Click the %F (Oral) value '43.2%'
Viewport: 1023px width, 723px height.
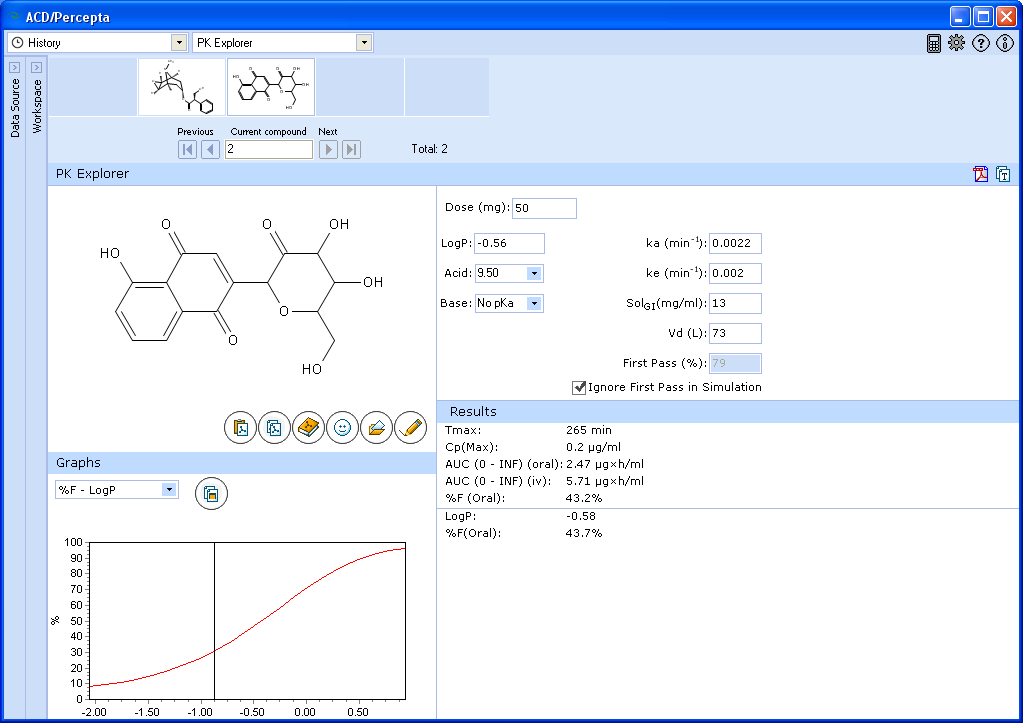click(584, 499)
